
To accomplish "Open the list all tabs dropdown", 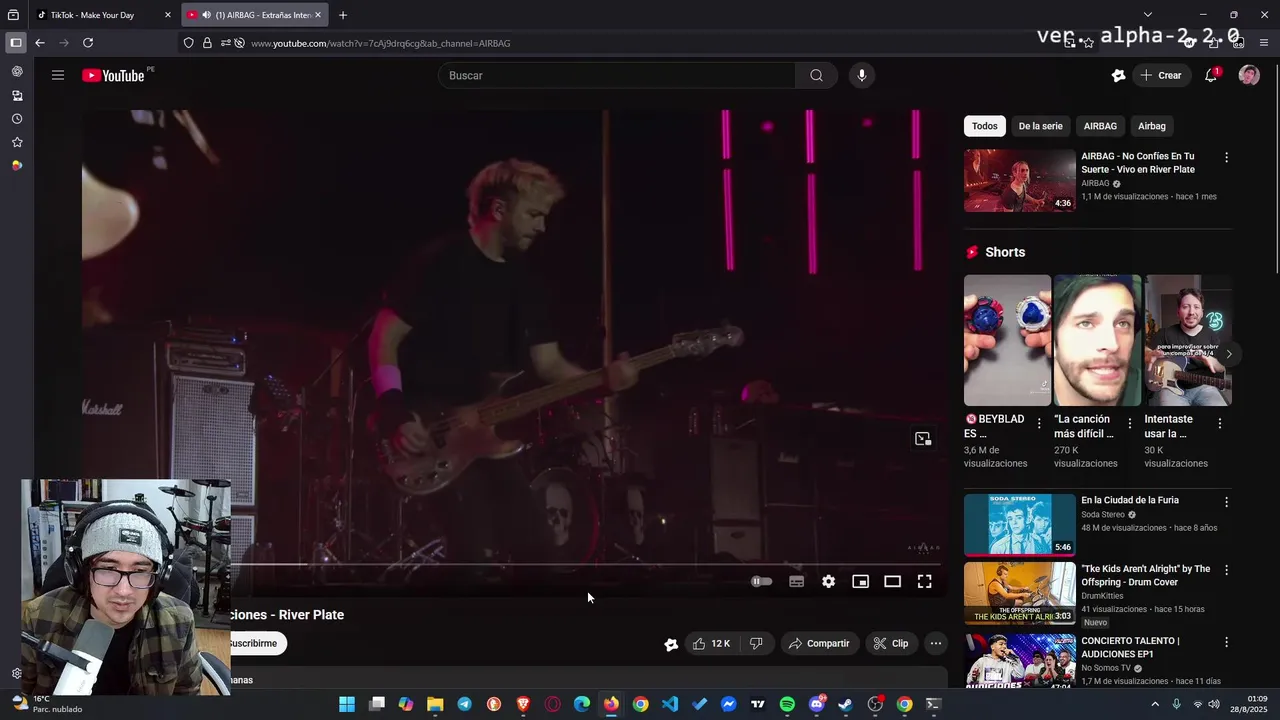I will [1147, 15].
